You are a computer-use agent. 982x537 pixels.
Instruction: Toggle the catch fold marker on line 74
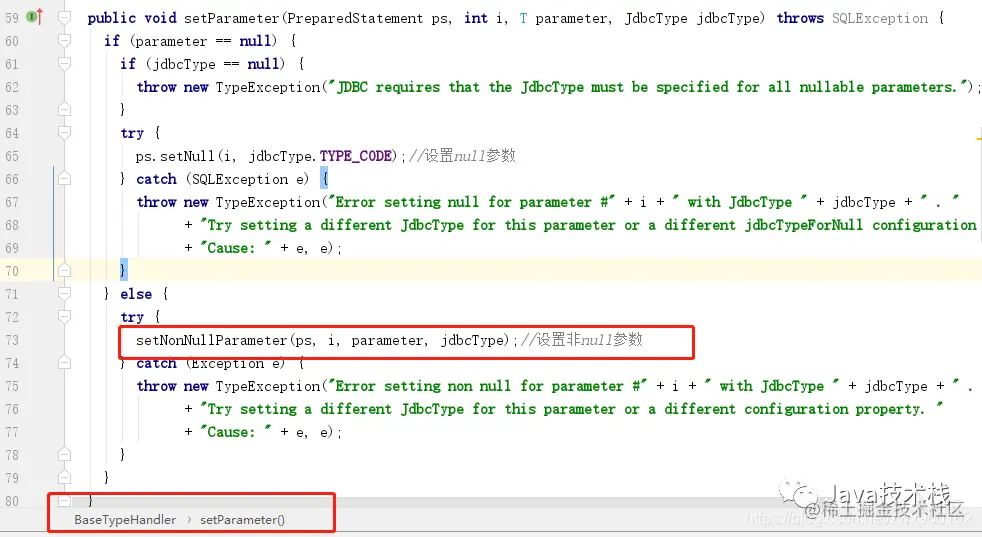coord(64,363)
